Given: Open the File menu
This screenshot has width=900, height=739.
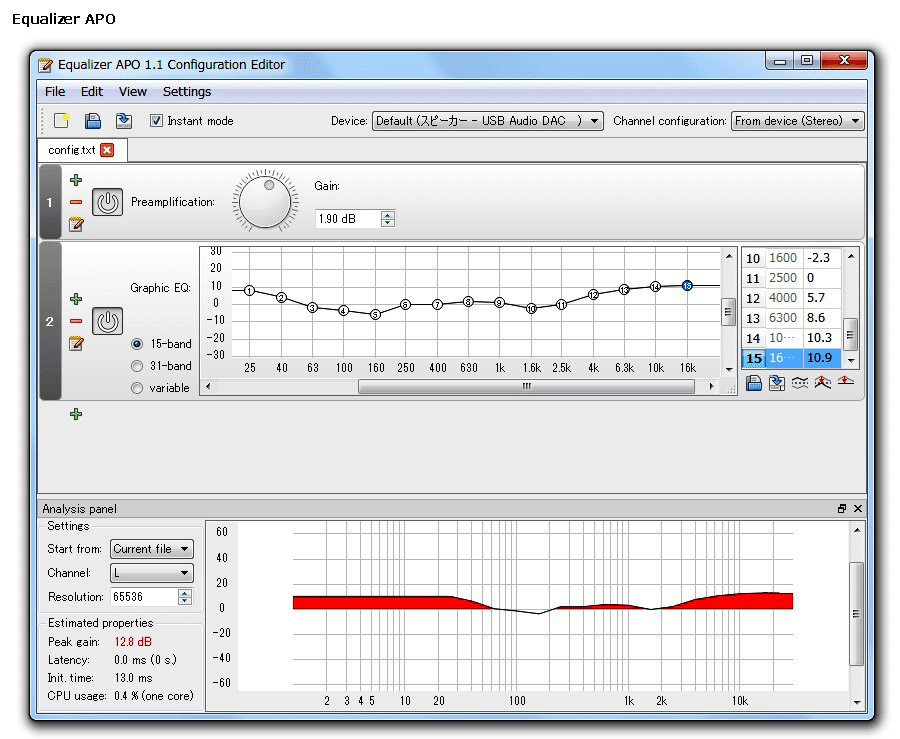Looking at the screenshot, I should [55, 92].
